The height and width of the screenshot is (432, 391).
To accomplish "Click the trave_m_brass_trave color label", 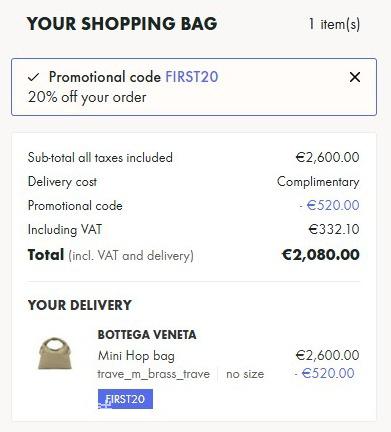I will pyautogui.click(x=154, y=374).
